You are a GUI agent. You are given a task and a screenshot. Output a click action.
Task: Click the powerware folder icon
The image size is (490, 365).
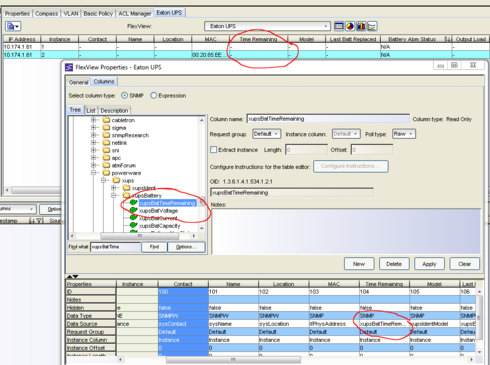pyautogui.click(x=106, y=173)
